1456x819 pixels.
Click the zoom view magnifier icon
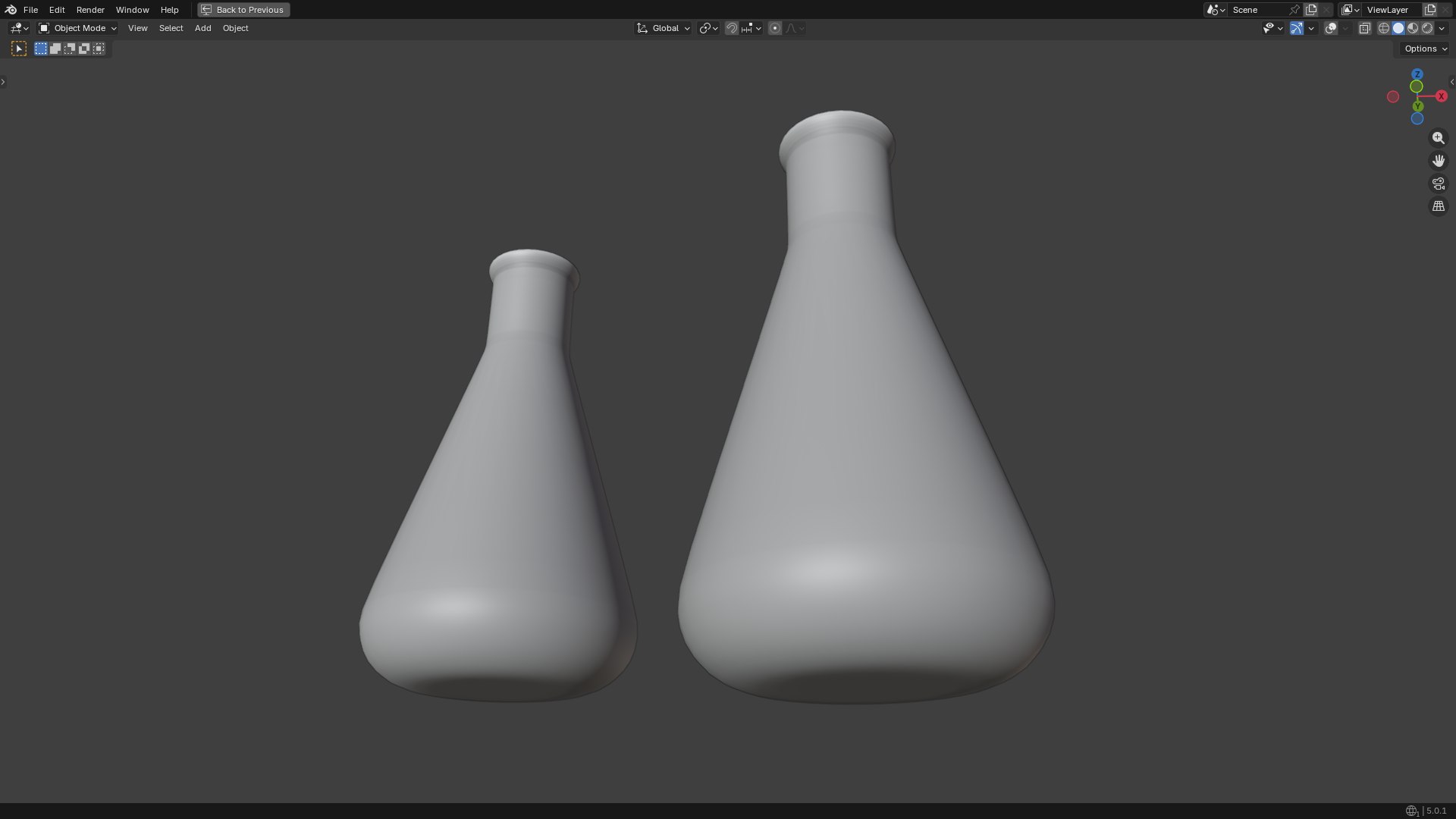click(1439, 138)
